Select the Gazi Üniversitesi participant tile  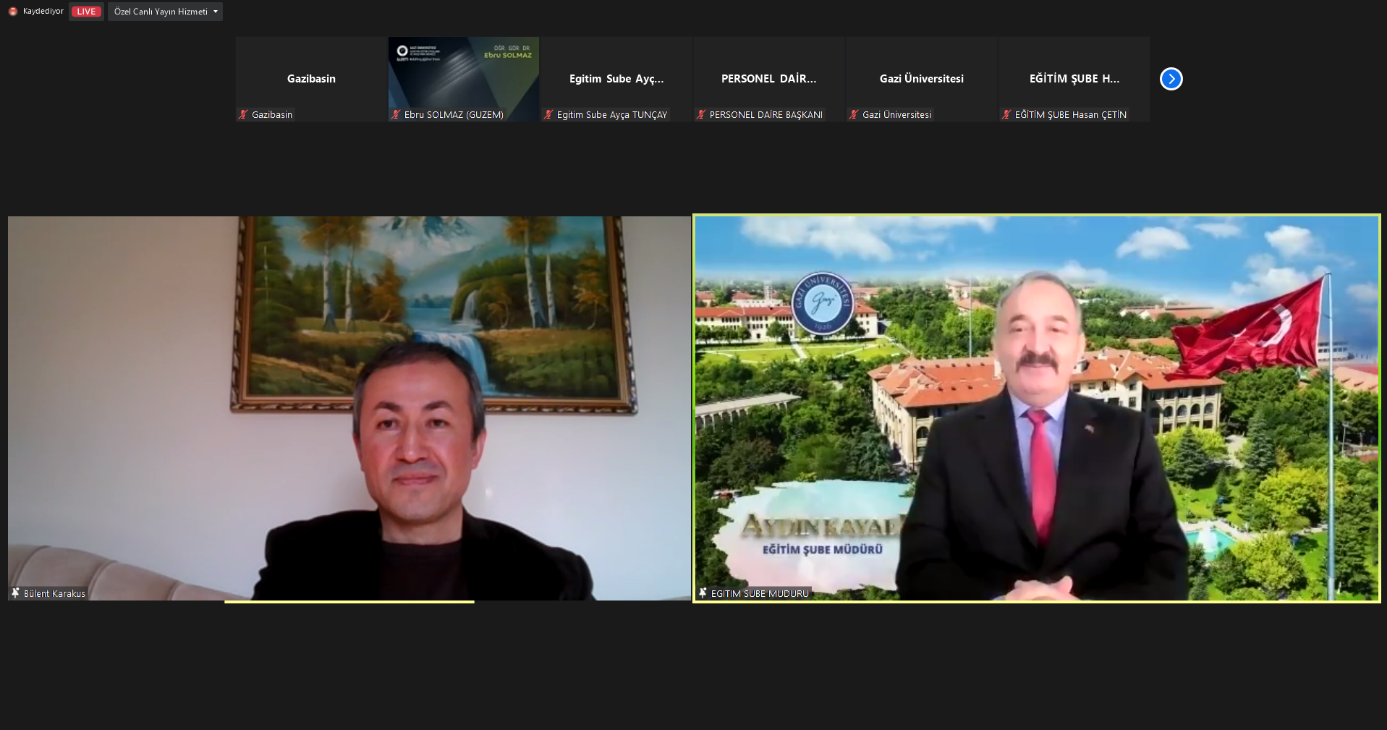click(922, 79)
